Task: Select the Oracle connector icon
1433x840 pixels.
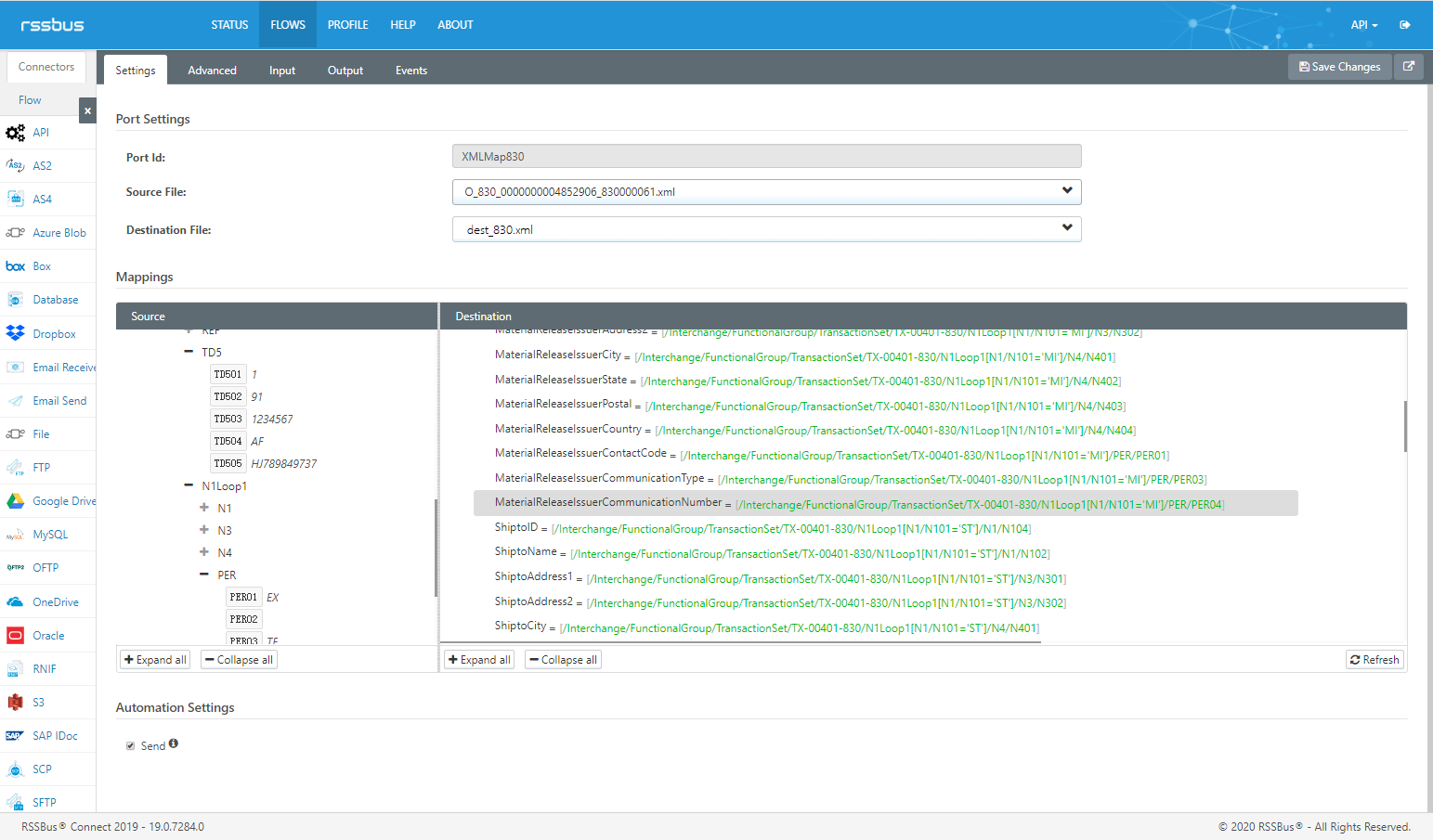Action: 15,636
